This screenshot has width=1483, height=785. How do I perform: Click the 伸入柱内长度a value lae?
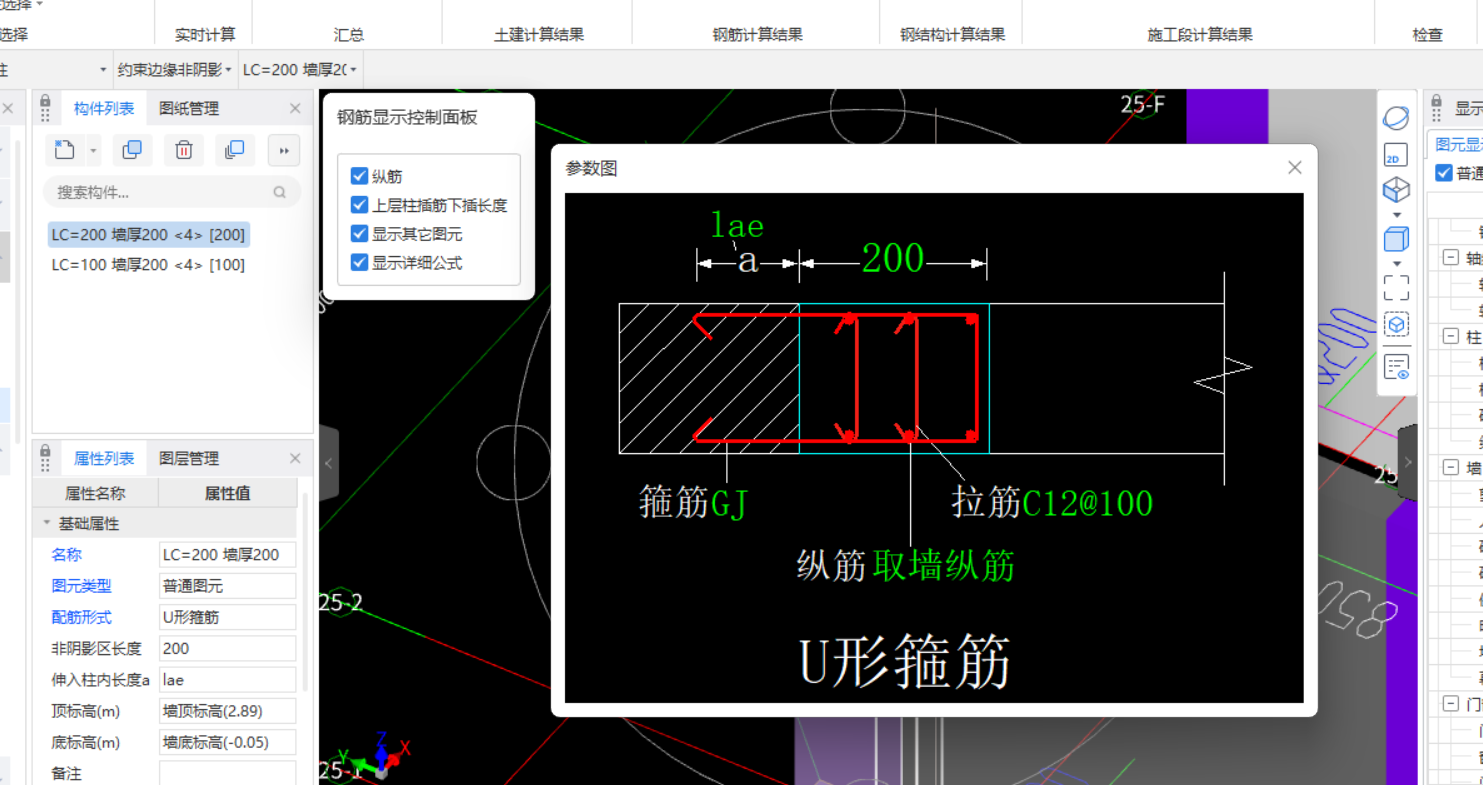(x=228, y=680)
